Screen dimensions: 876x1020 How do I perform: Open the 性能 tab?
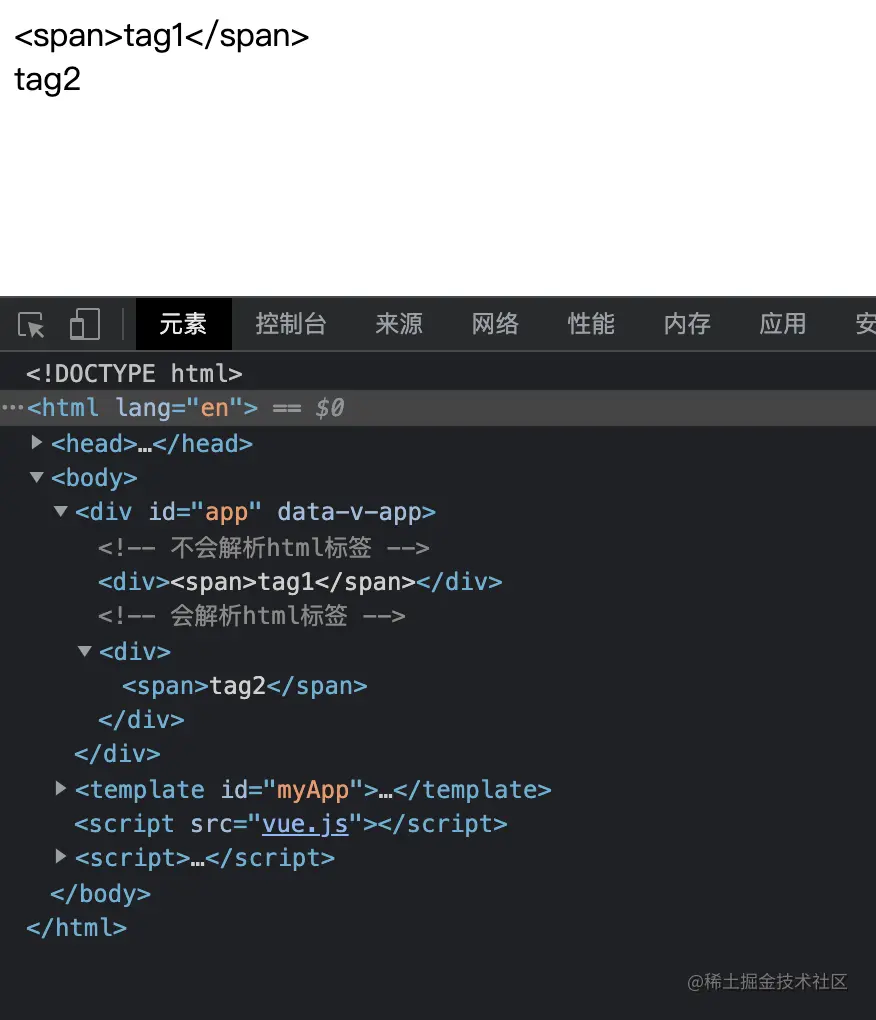[x=591, y=324]
